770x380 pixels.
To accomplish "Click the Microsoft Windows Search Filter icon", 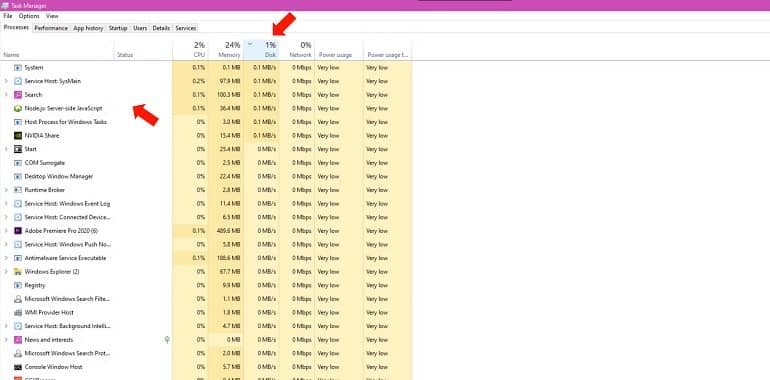I will (x=18, y=299).
